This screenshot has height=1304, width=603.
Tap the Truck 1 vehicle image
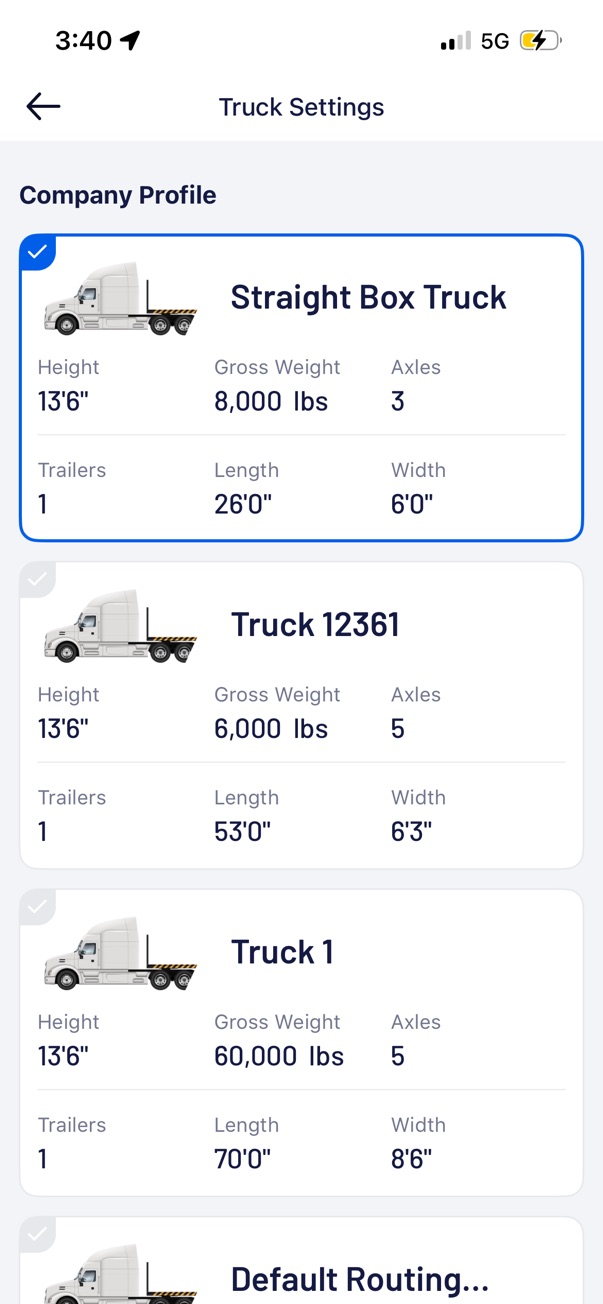click(120, 953)
